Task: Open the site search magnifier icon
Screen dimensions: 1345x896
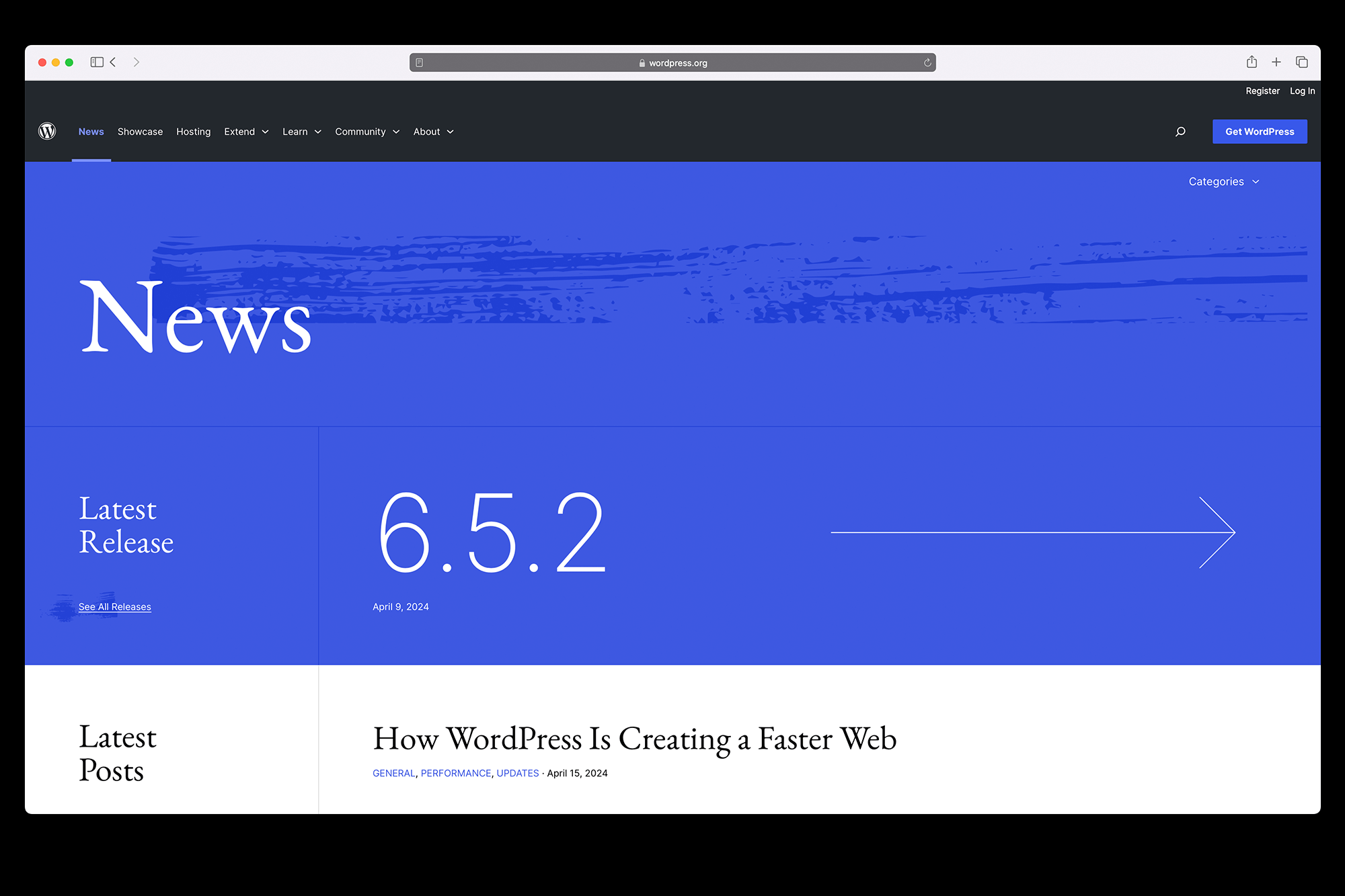Action: (x=1180, y=132)
